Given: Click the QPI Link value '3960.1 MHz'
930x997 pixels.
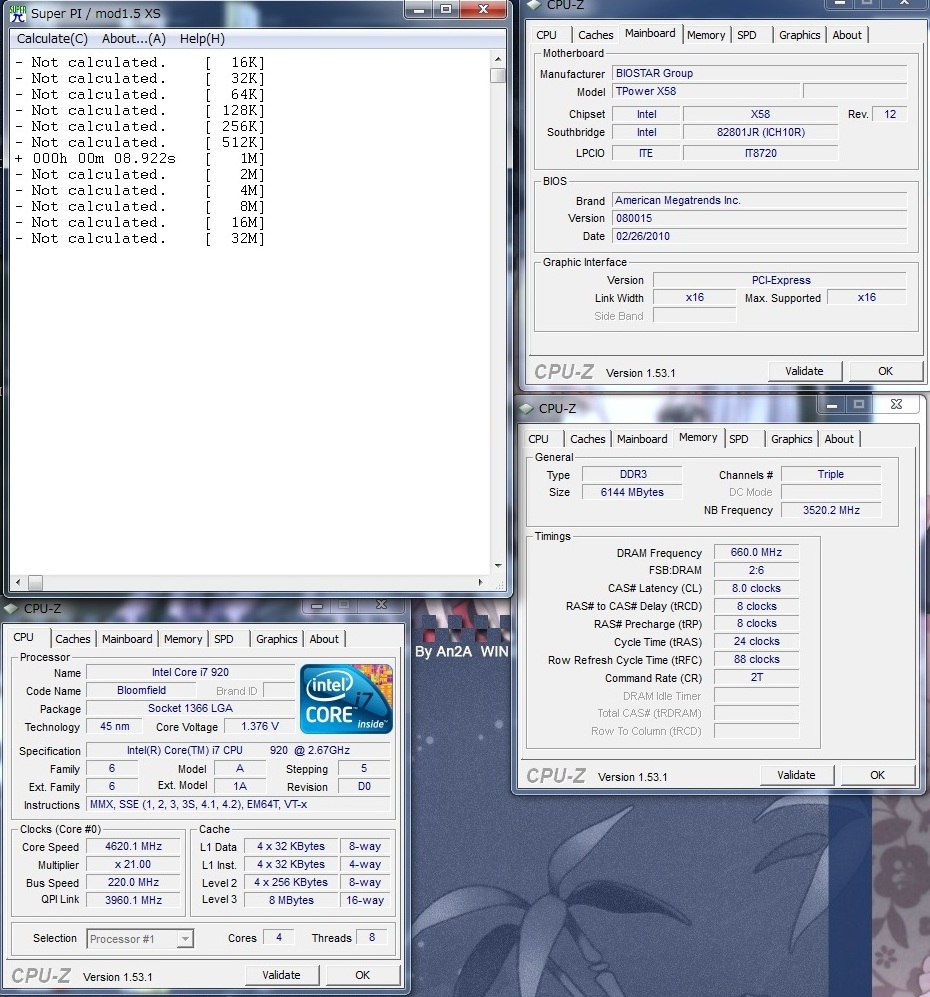Looking at the screenshot, I should [133, 900].
